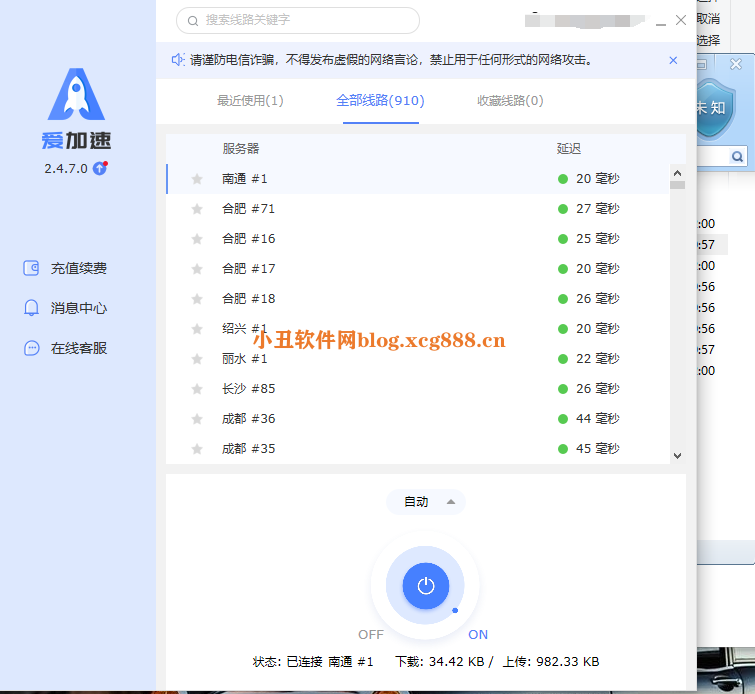Click the ON label
Screen dimensions: 755x694
tap(478, 635)
